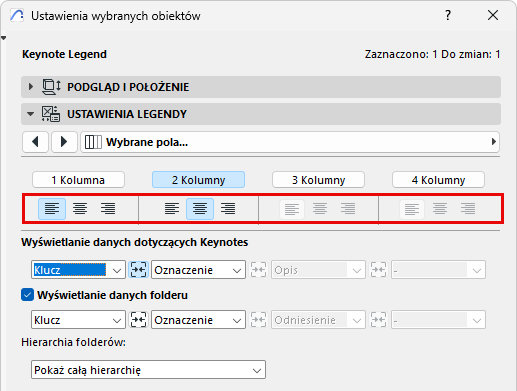This screenshot has height=391, width=517.
Task: Toggle merge between Keynotes Oznaczenie and Opis
Action: coord(258,270)
